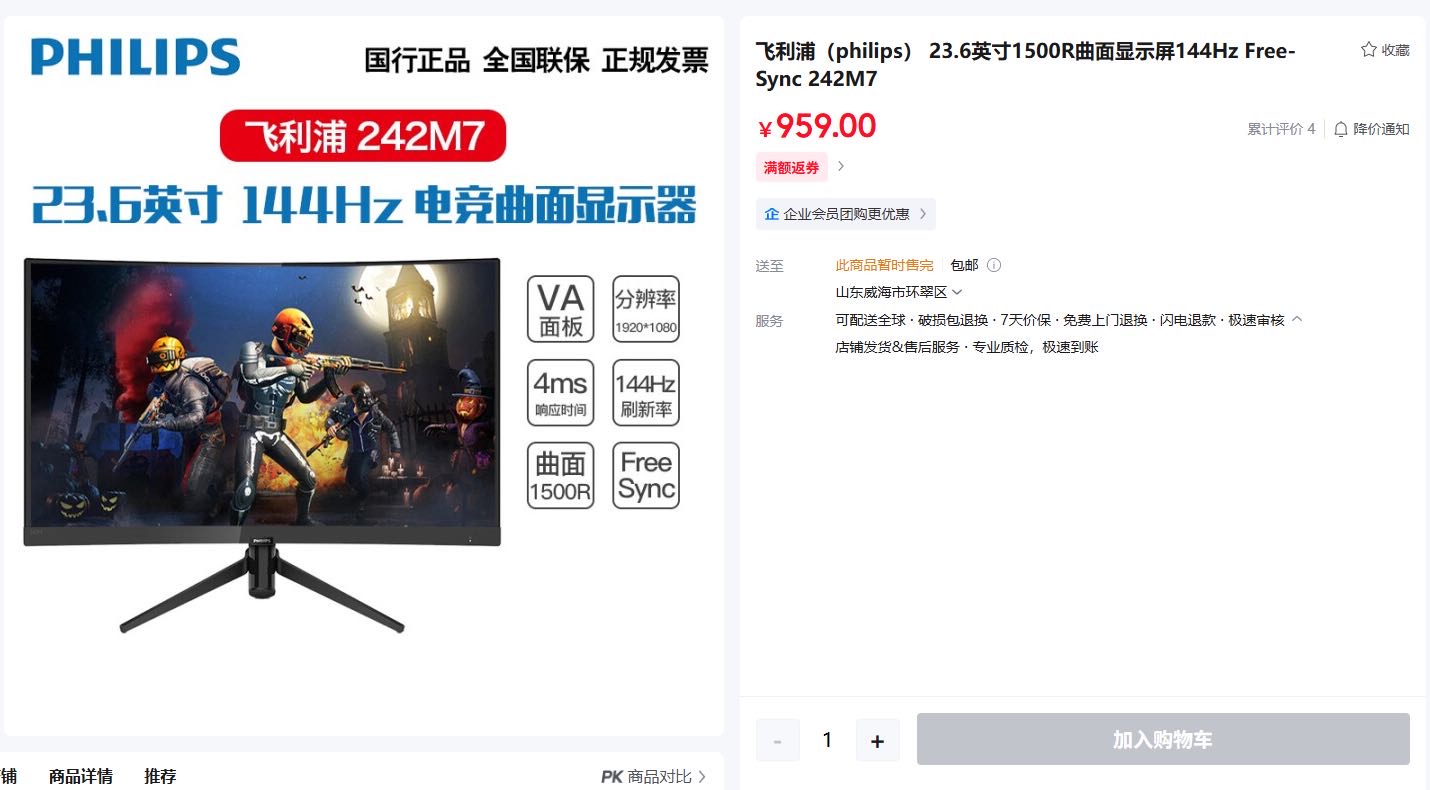
Task: Open enterprise member group-buy offer arrow
Action: (923, 214)
